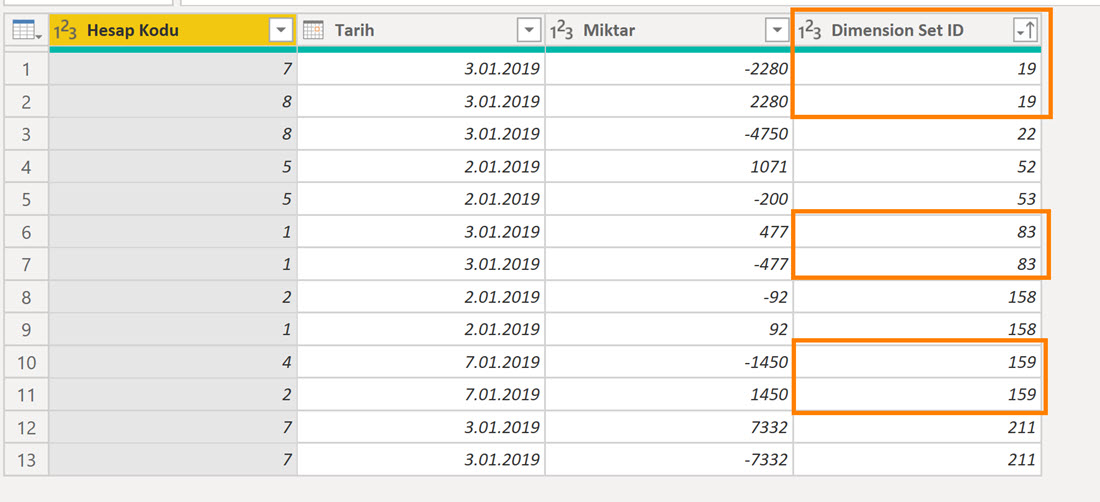Viewport: 1100px width, 502px height.
Task: Click the date type icon of Tarih column
Action: (x=313, y=30)
